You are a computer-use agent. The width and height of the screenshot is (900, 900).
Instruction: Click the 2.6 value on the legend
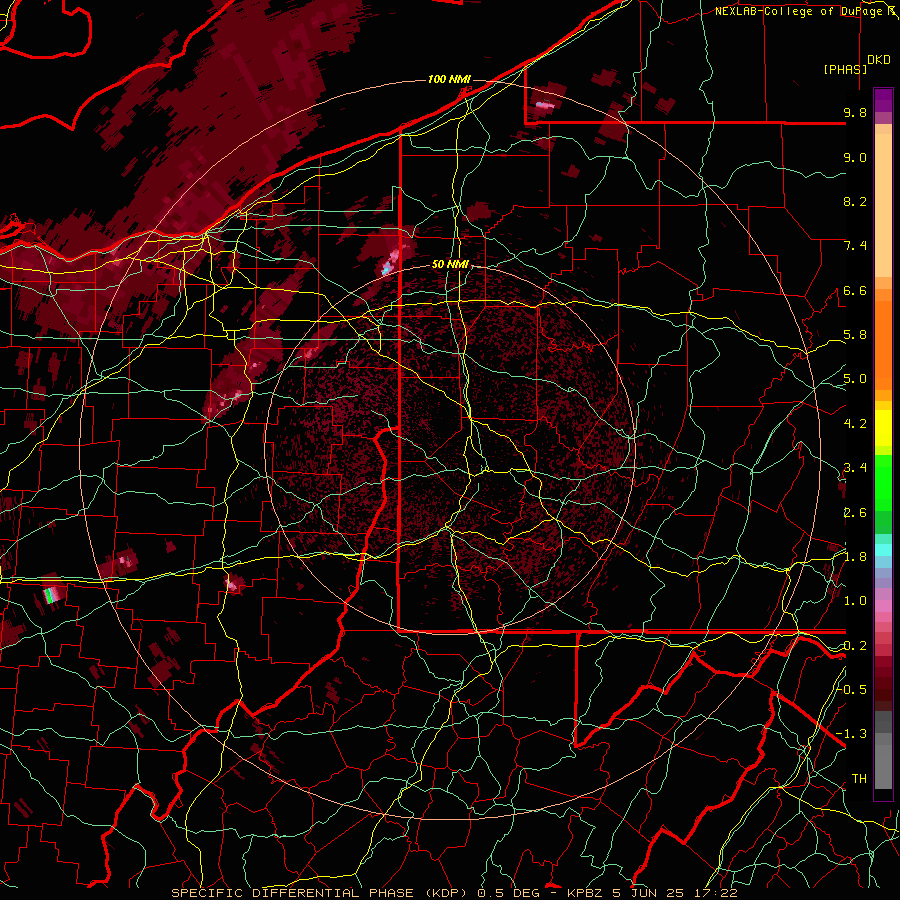855,513
